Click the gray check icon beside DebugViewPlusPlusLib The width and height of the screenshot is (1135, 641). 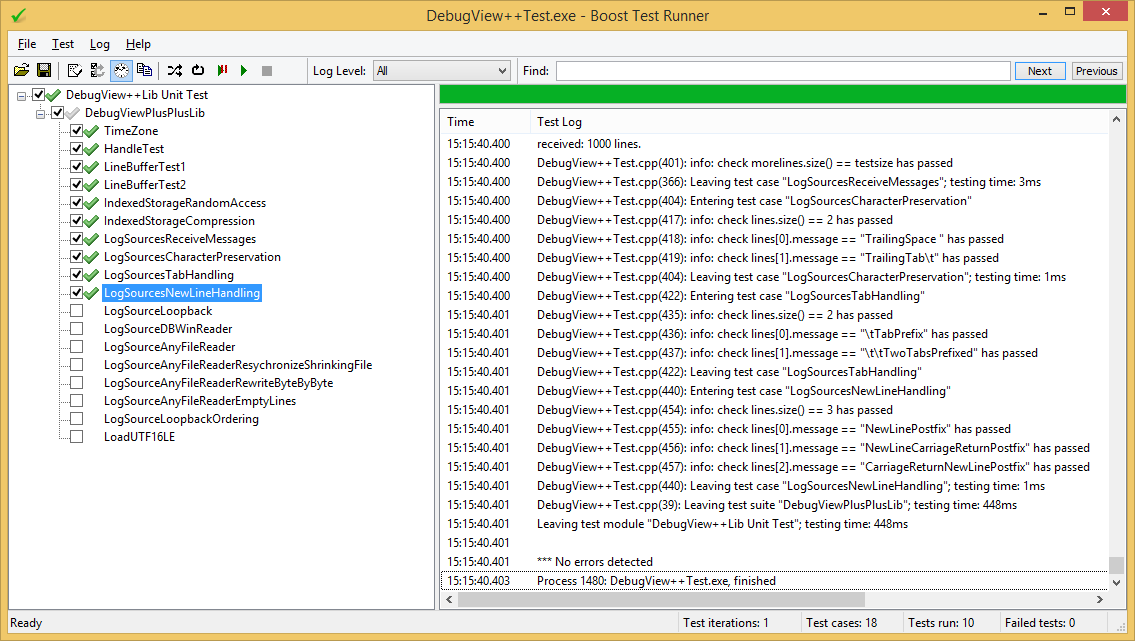[x=72, y=113]
